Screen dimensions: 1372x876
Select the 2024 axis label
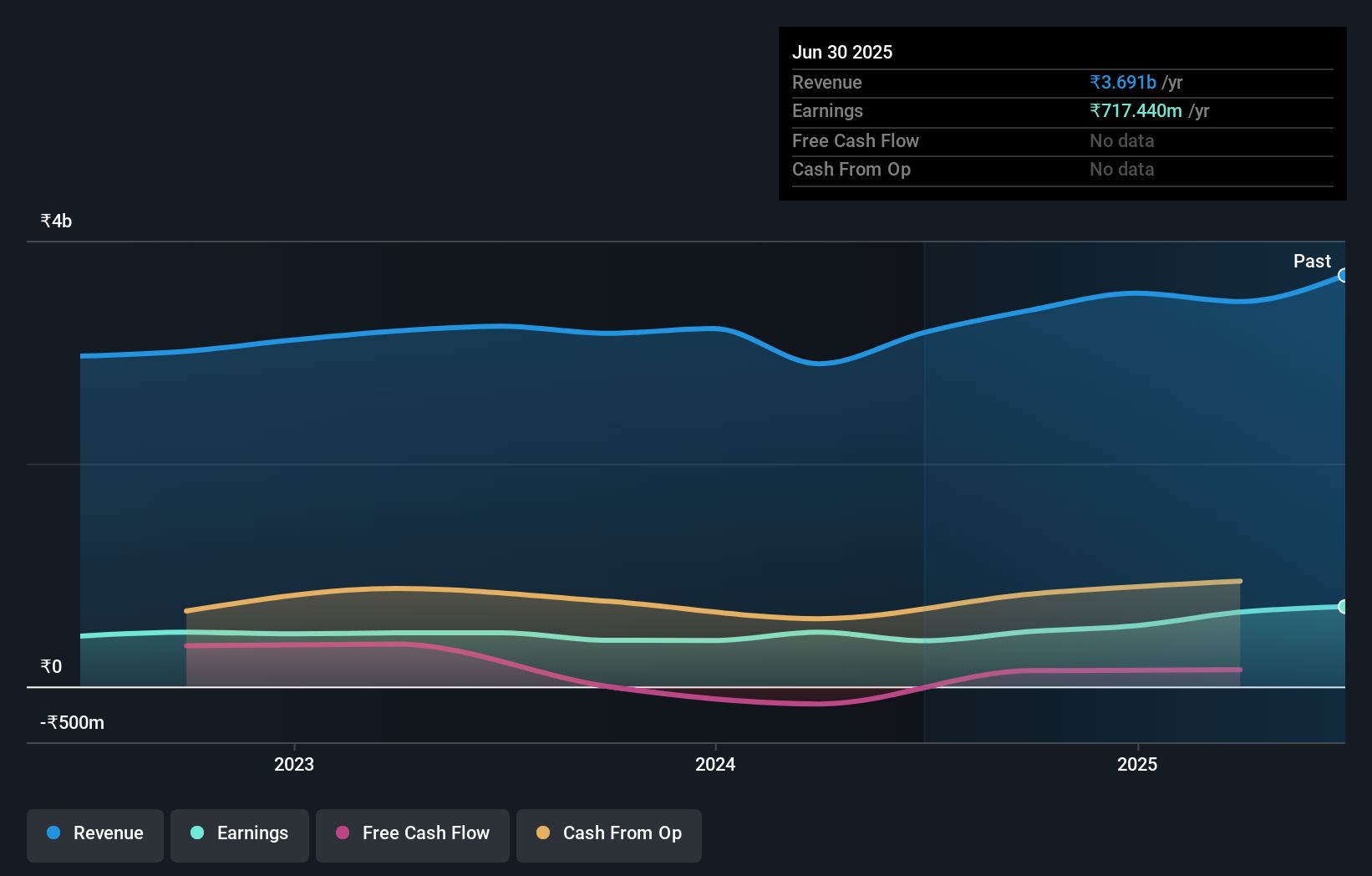pyautogui.click(x=715, y=764)
